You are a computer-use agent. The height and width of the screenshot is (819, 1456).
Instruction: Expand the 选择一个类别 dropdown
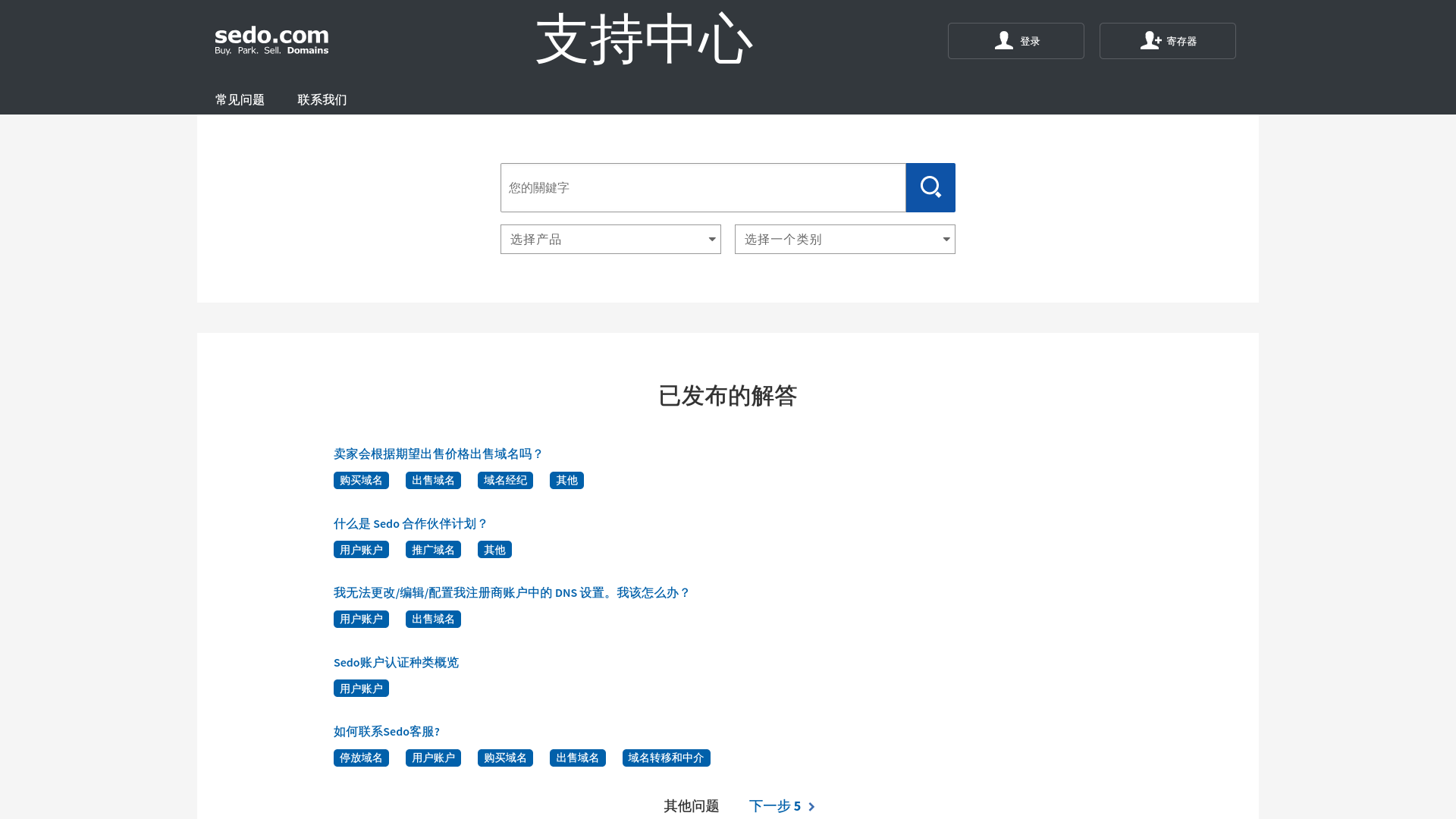click(x=845, y=239)
